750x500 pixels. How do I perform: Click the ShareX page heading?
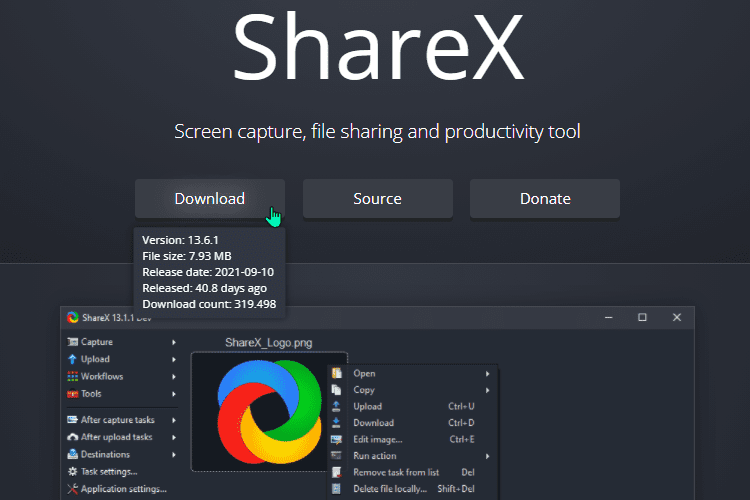378,46
